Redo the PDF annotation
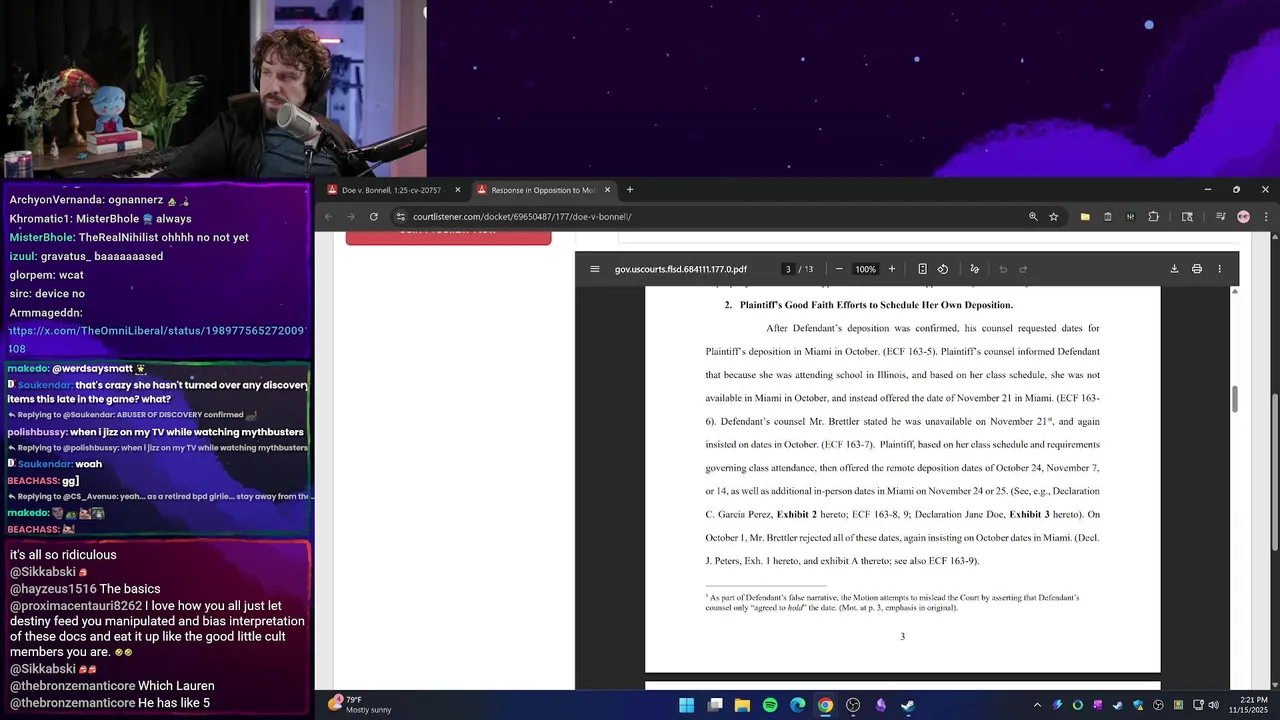This screenshot has height=720, width=1280. (x=1023, y=269)
